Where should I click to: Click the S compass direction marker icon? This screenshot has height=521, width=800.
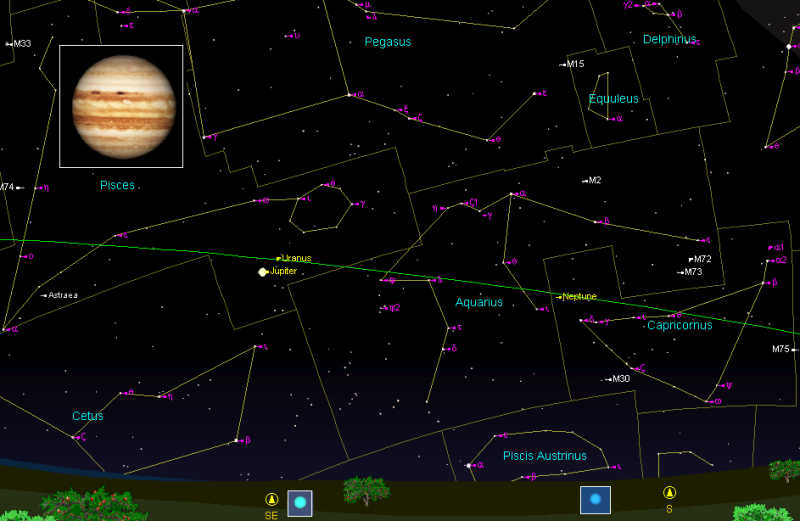tap(669, 492)
